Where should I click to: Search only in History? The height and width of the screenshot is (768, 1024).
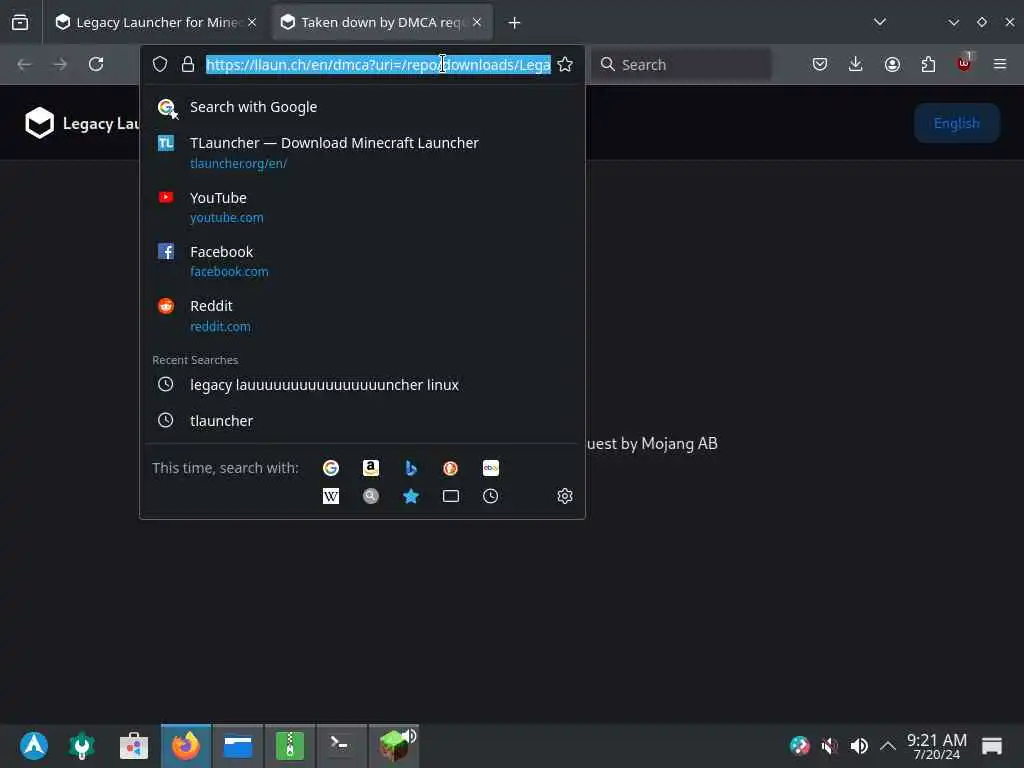click(490, 496)
